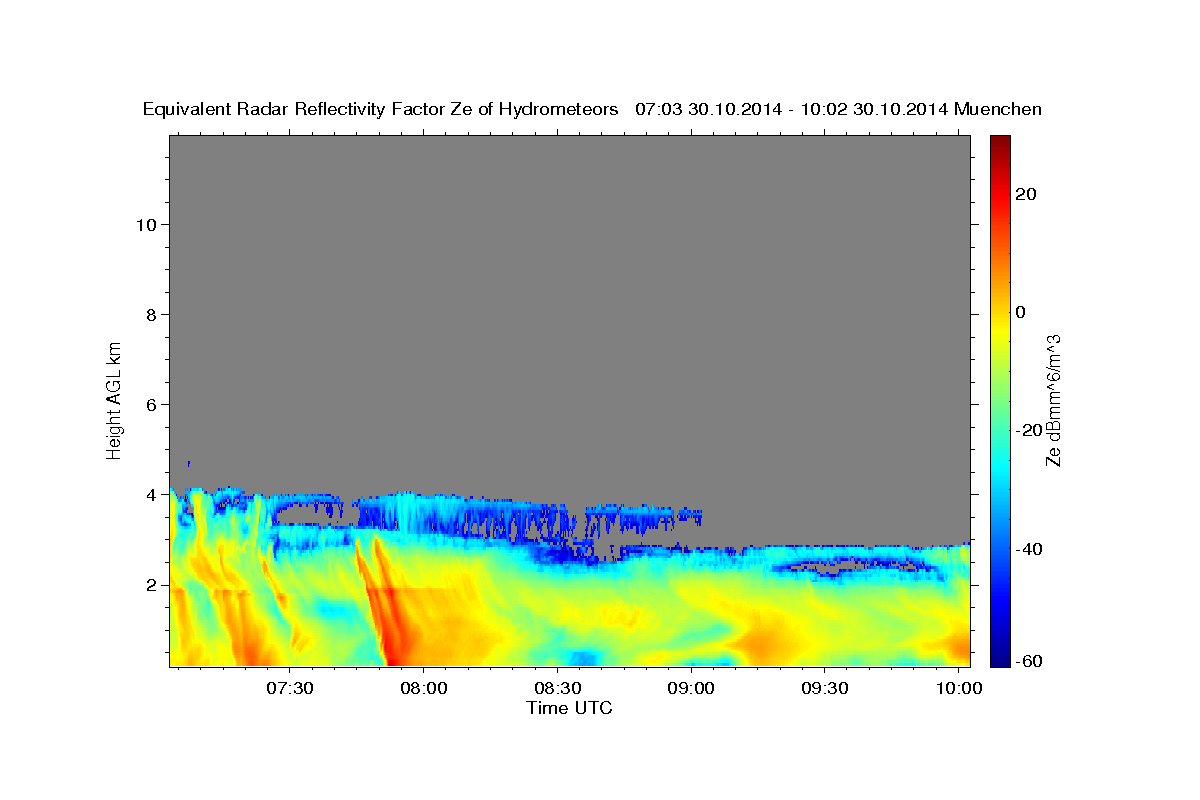
Task: Click the "Time UTC" axis label
Action: pos(569,708)
